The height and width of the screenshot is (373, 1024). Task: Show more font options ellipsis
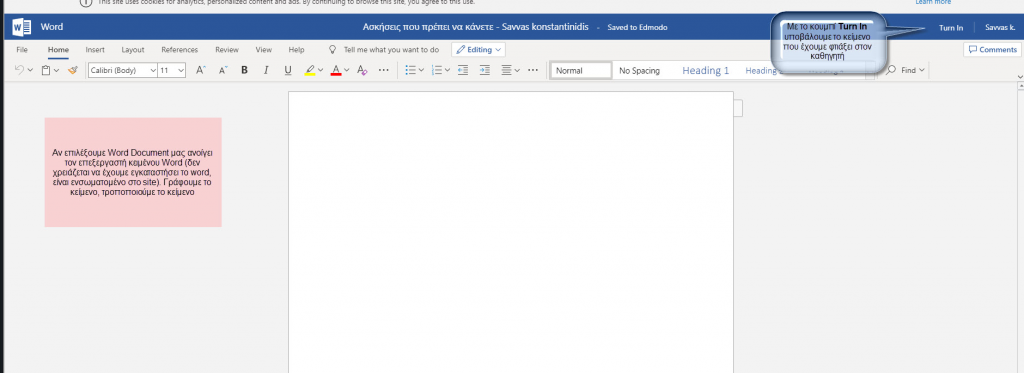(384, 70)
